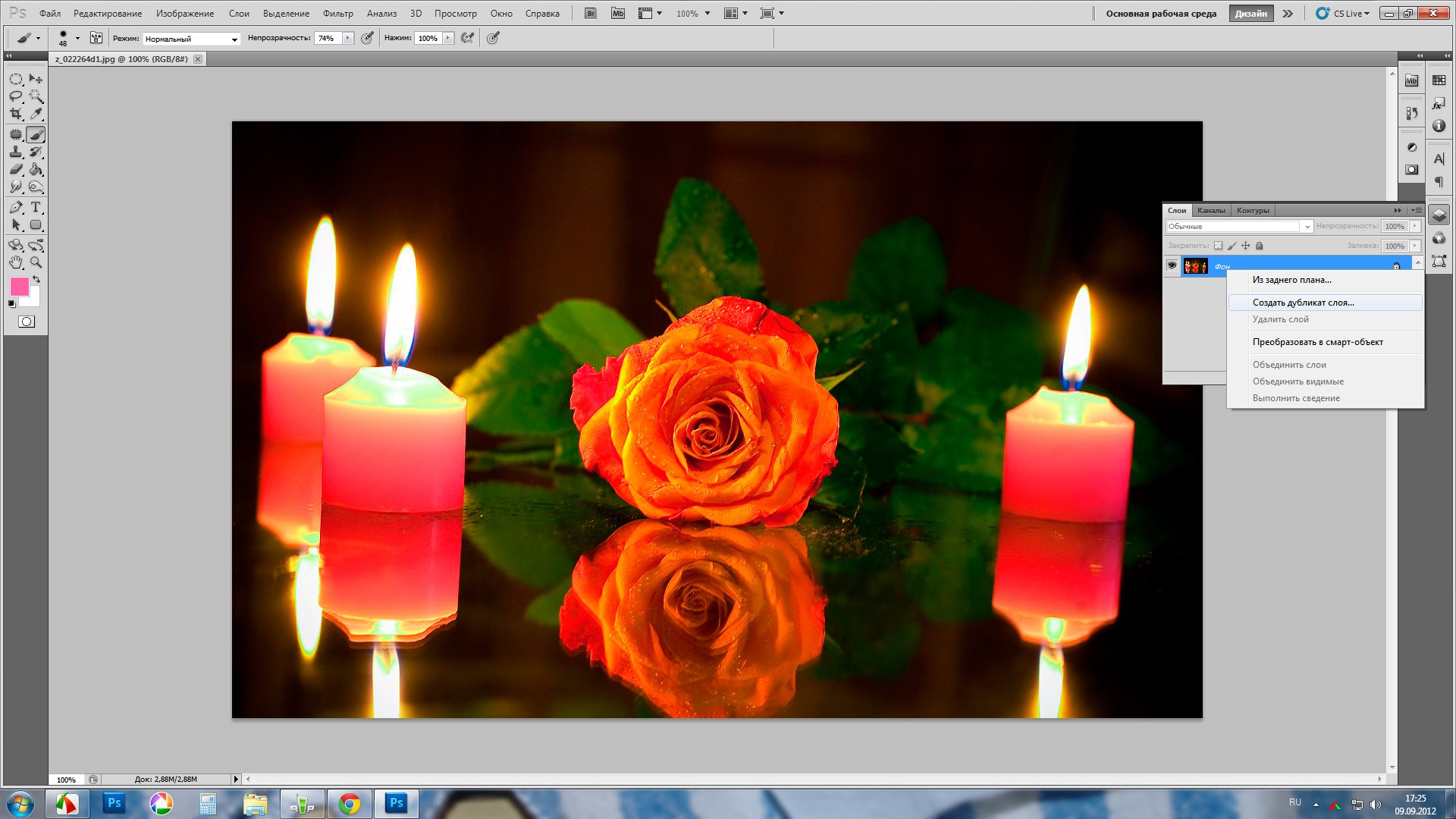Open Google Chrome from the taskbar
The image size is (1456, 819).
point(350,804)
